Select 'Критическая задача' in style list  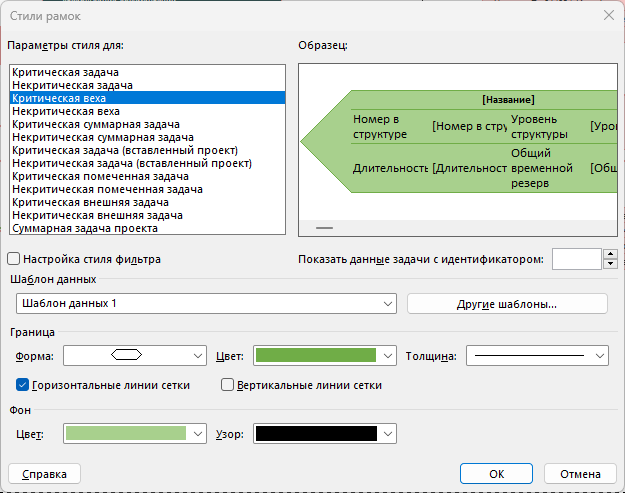(x=147, y=72)
